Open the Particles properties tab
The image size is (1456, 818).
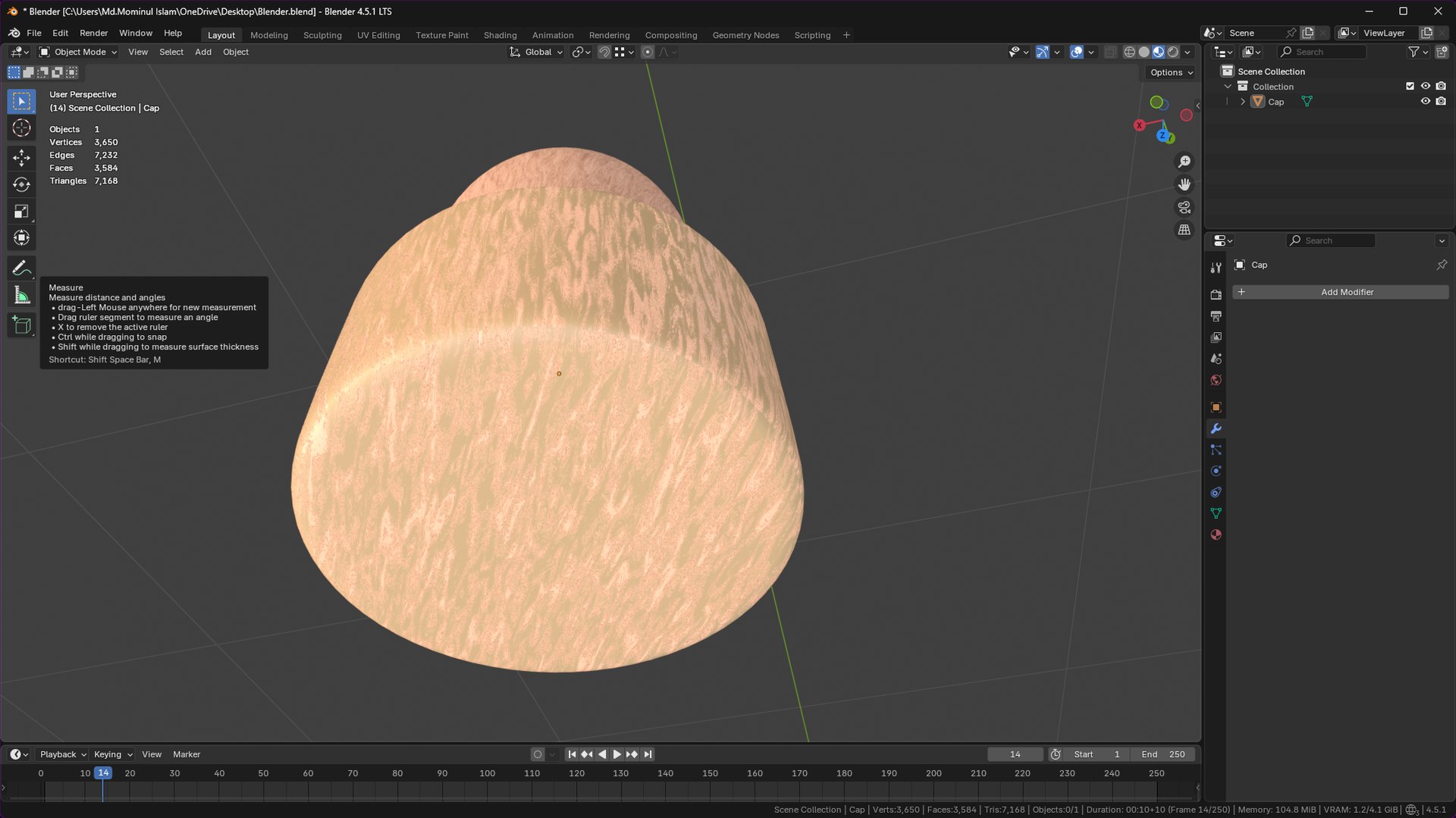click(x=1216, y=450)
